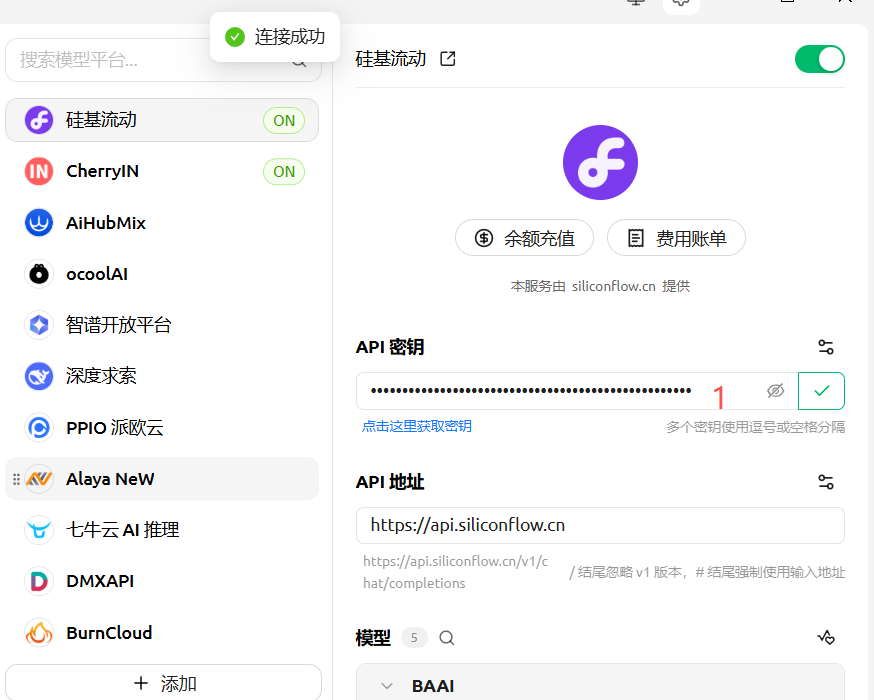Image resolution: width=874 pixels, height=700 pixels.
Task: Select 智谱开放平台 provider
Action: point(162,325)
